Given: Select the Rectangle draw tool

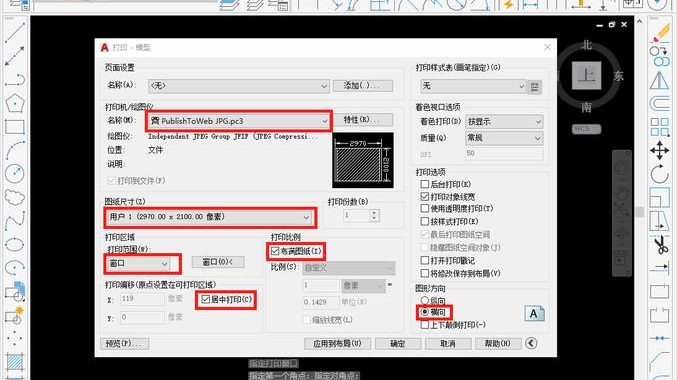Looking at the screenshot, I should 15,127.
